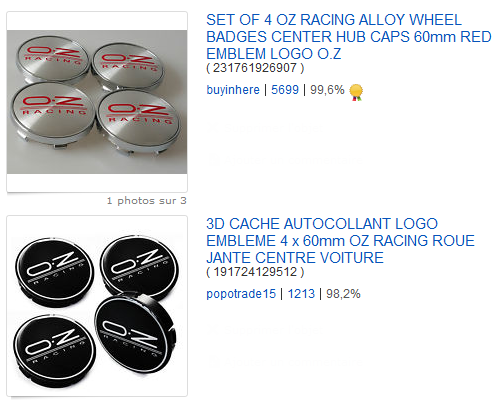Open feedback score 5699
The image size is (500, 408).
click(285, 90)
